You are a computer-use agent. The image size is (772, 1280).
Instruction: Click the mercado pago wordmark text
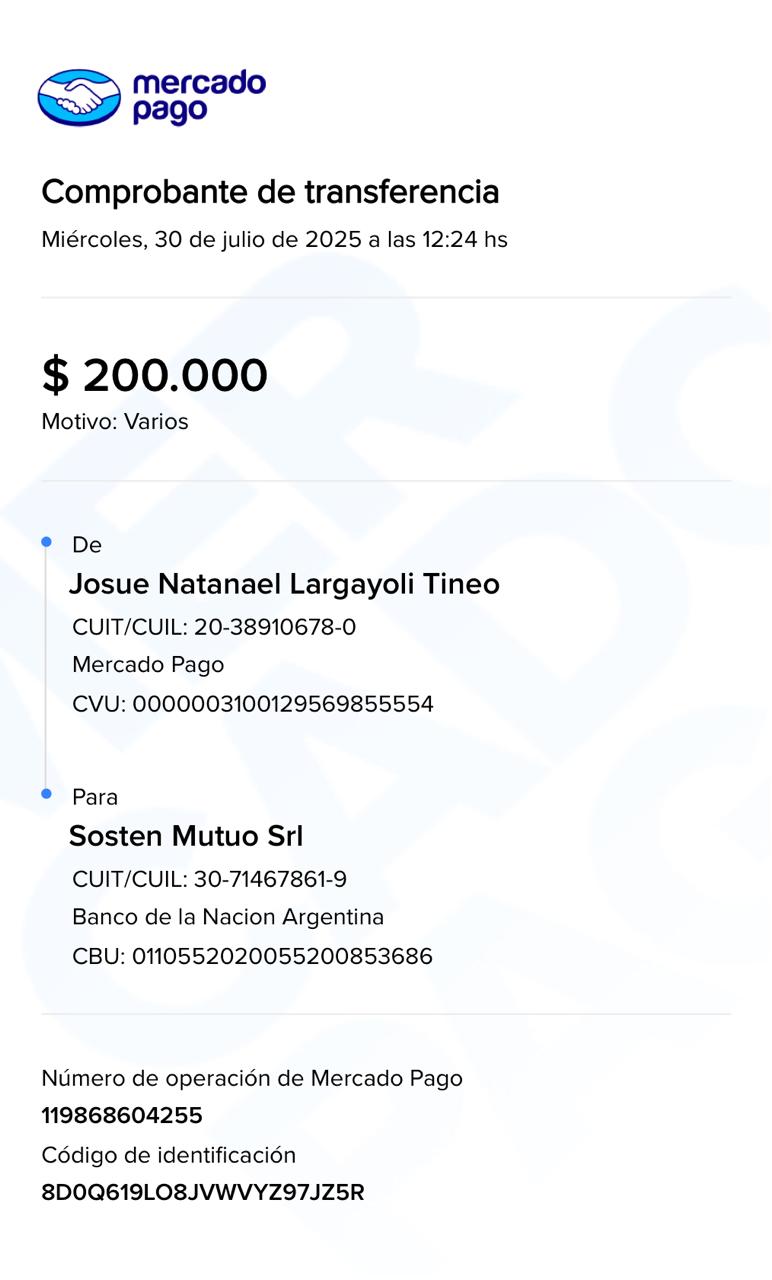[199, 97]
